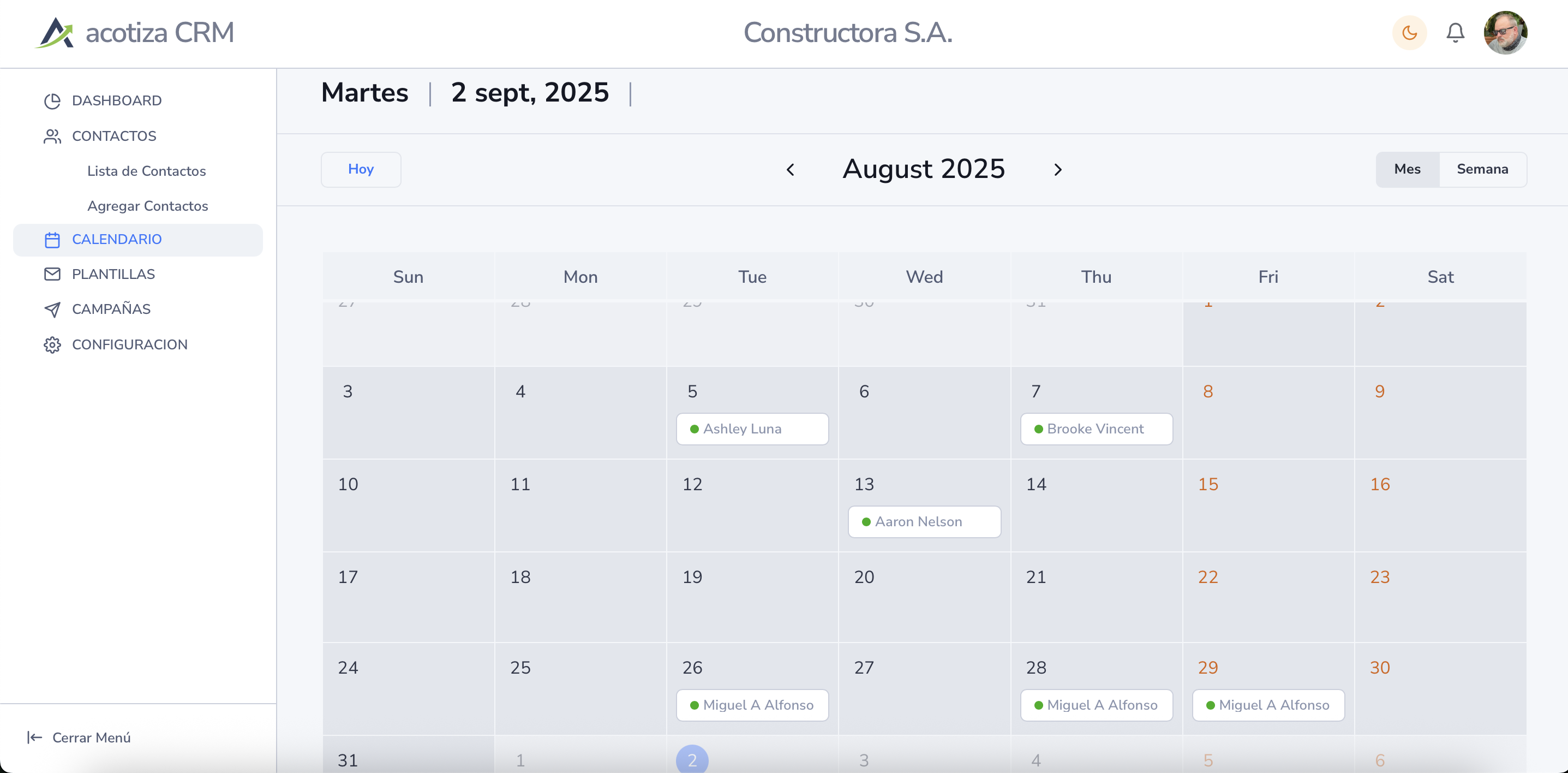Image resolution: width=1568 pixels, height=773 pixels.
Task: Click the Plantillas envelope icon
Action: coord(52,274)
